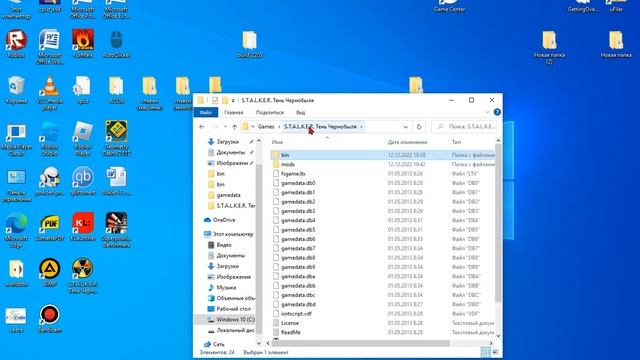Select Этот компьютер in navigation pane

click(233, 234)
